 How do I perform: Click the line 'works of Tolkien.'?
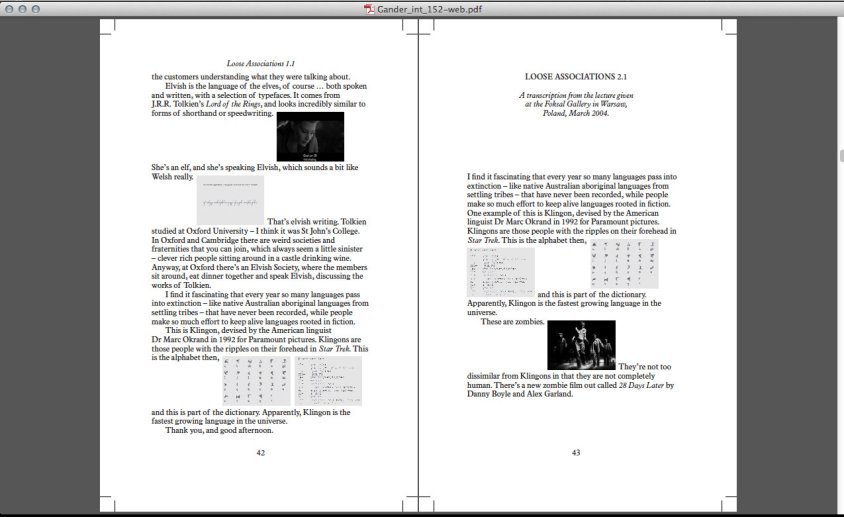(x=181, y=285)
